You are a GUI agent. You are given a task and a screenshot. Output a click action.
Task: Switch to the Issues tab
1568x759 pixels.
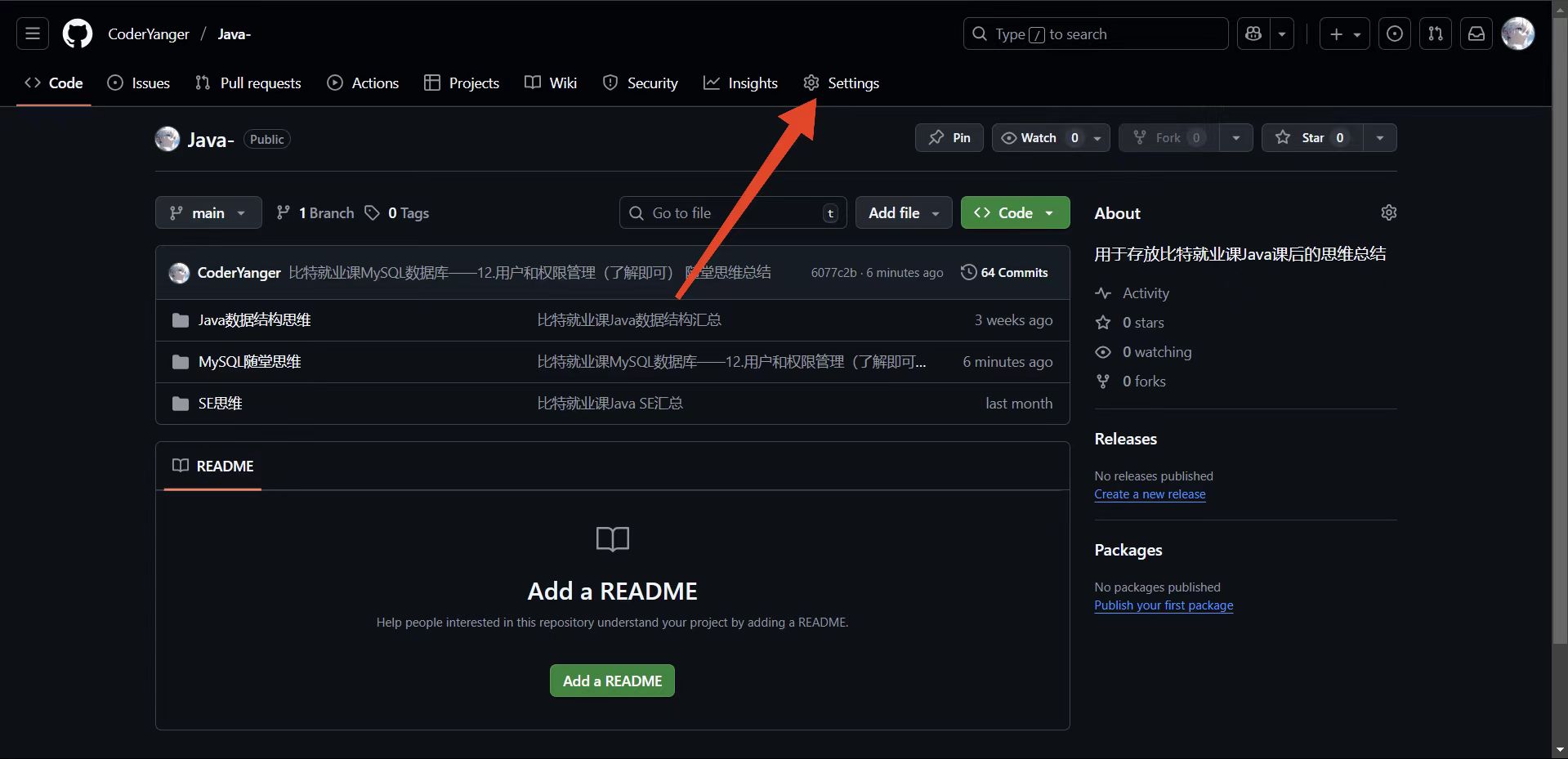click(x=139, y=83)
